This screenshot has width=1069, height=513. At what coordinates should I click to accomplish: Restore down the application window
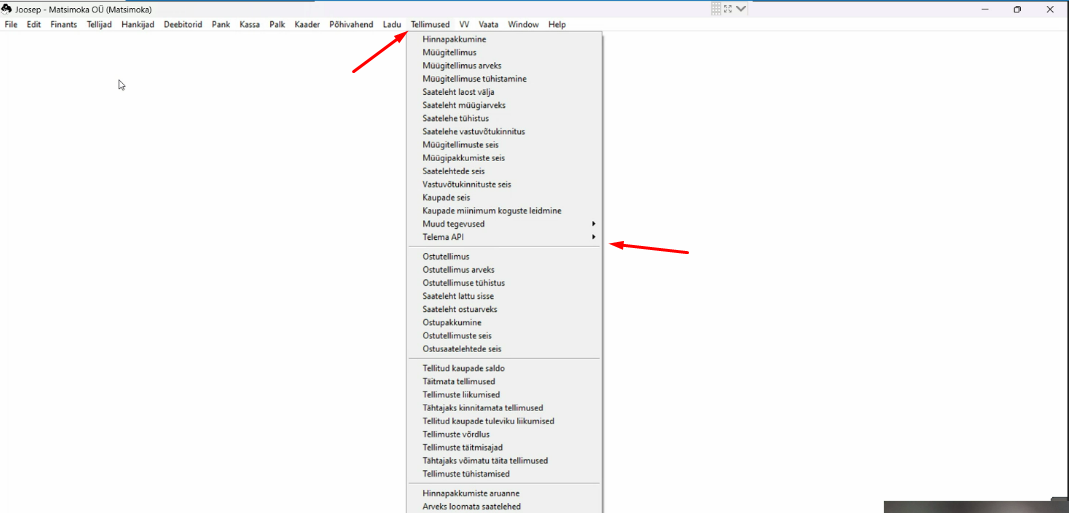point(1017,9)
